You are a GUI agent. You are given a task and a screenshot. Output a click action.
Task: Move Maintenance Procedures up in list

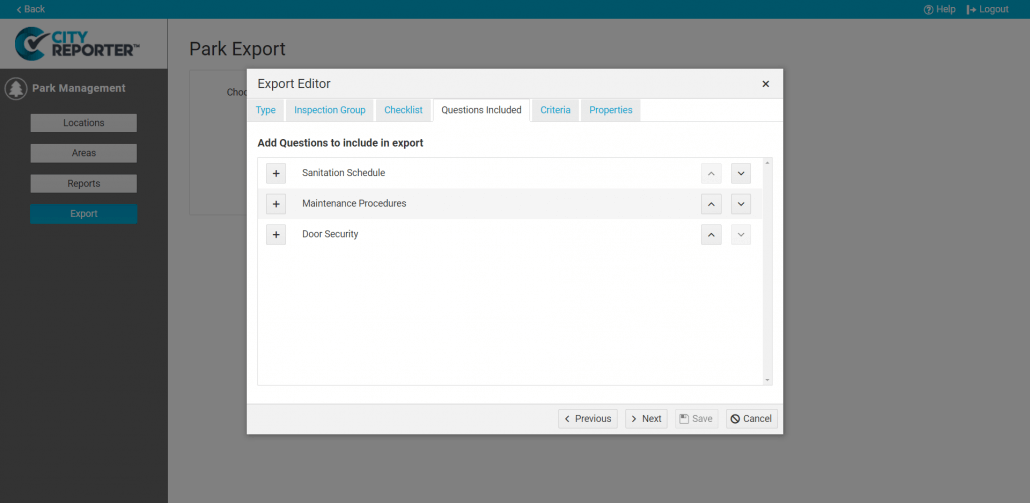pyautogui.click(x=711, y=204)
